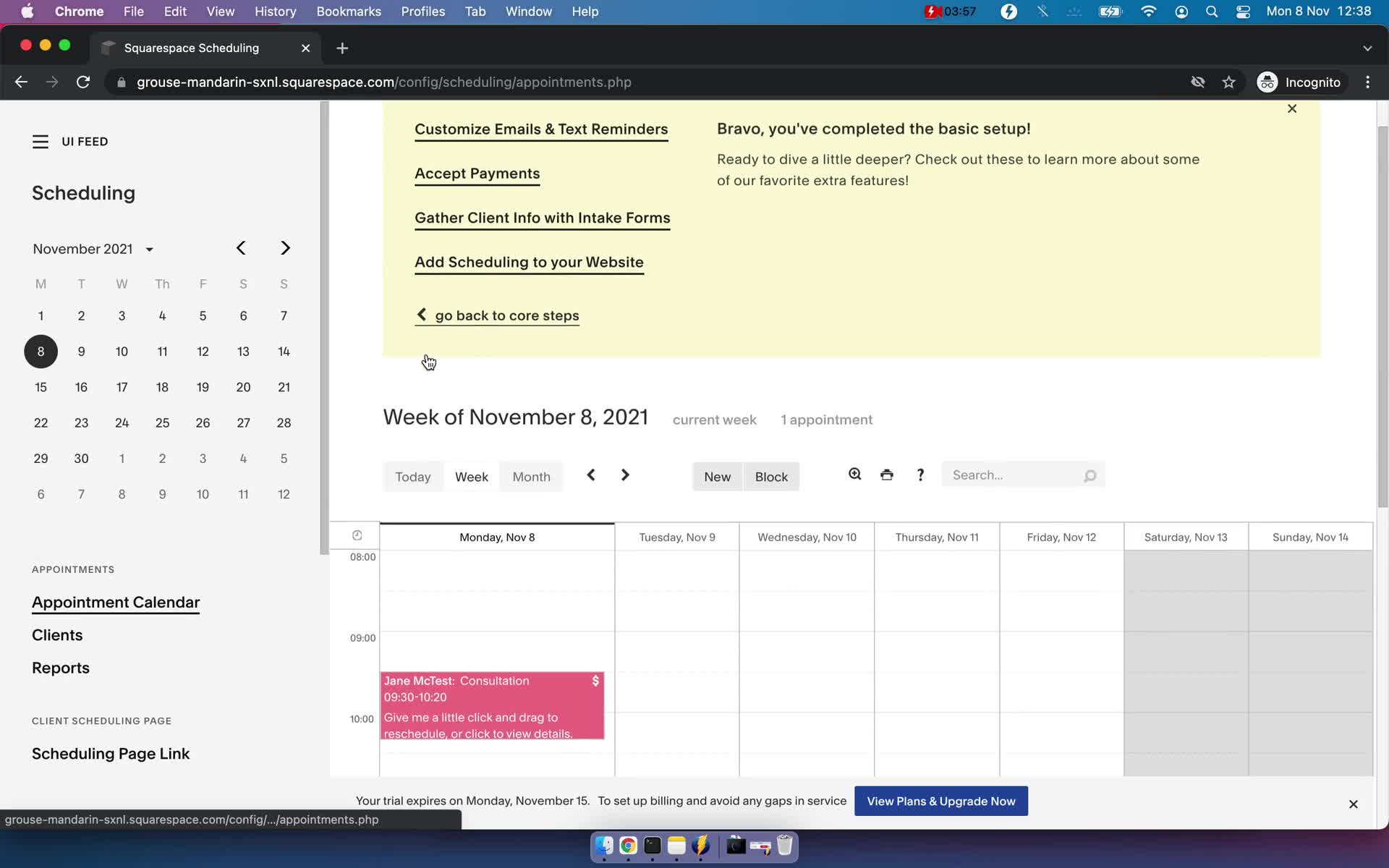Open macOS Spotlight search icon
The width and height of the screenshot is (1389, 868).
coord(1212,12)
